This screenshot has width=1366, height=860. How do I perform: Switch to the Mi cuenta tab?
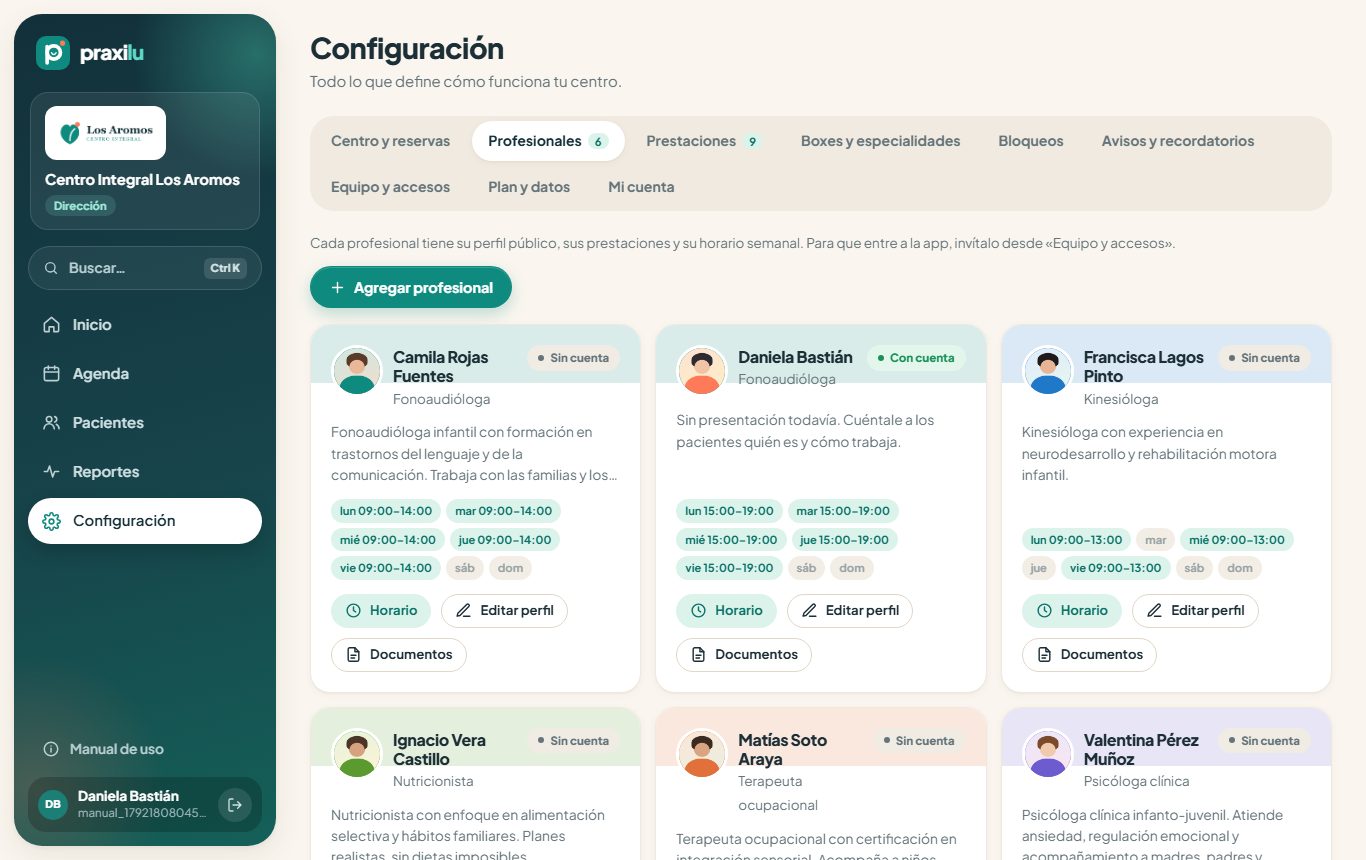641,187
